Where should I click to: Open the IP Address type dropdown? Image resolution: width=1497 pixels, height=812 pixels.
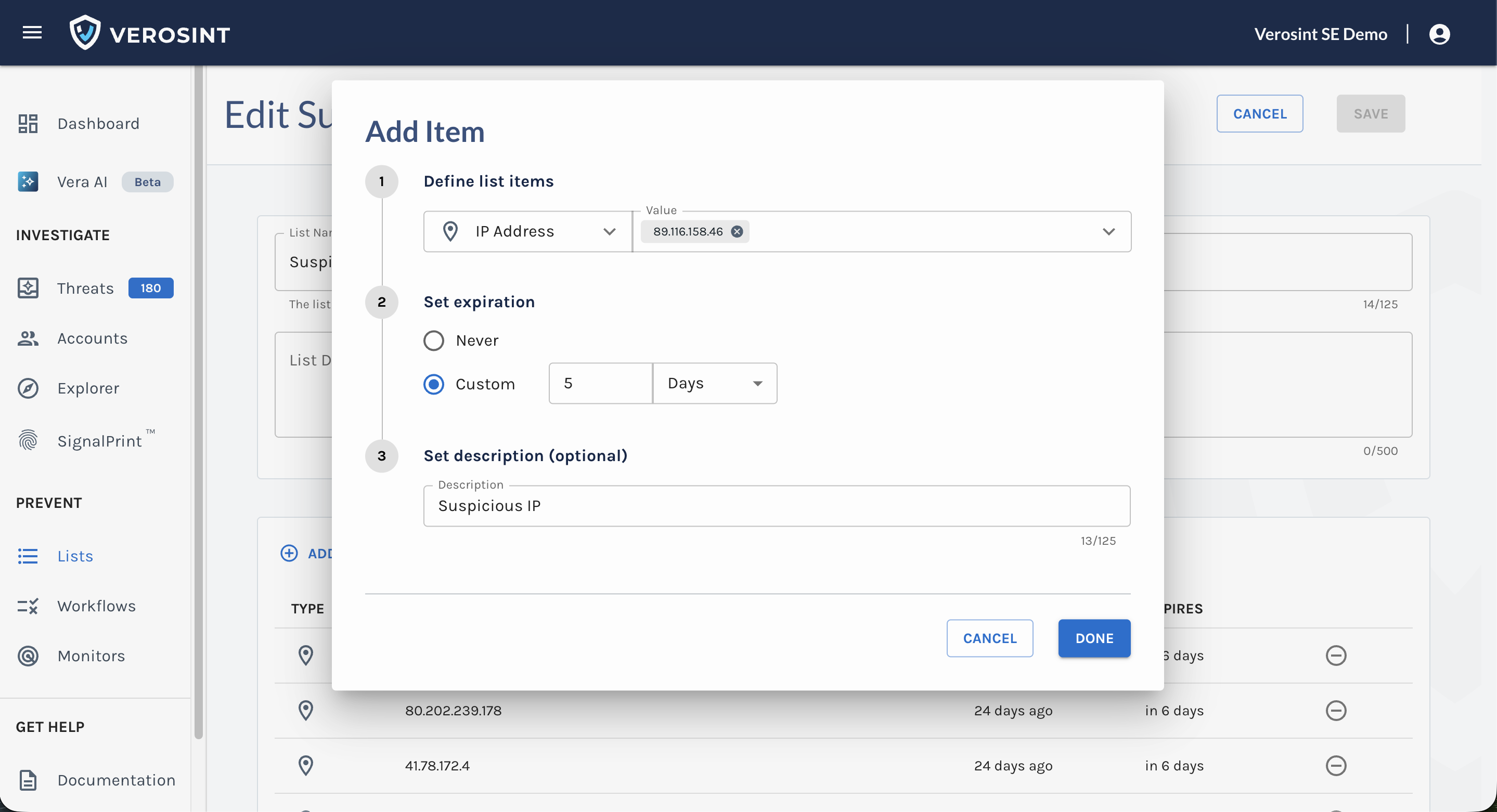[x=527, y=232]
